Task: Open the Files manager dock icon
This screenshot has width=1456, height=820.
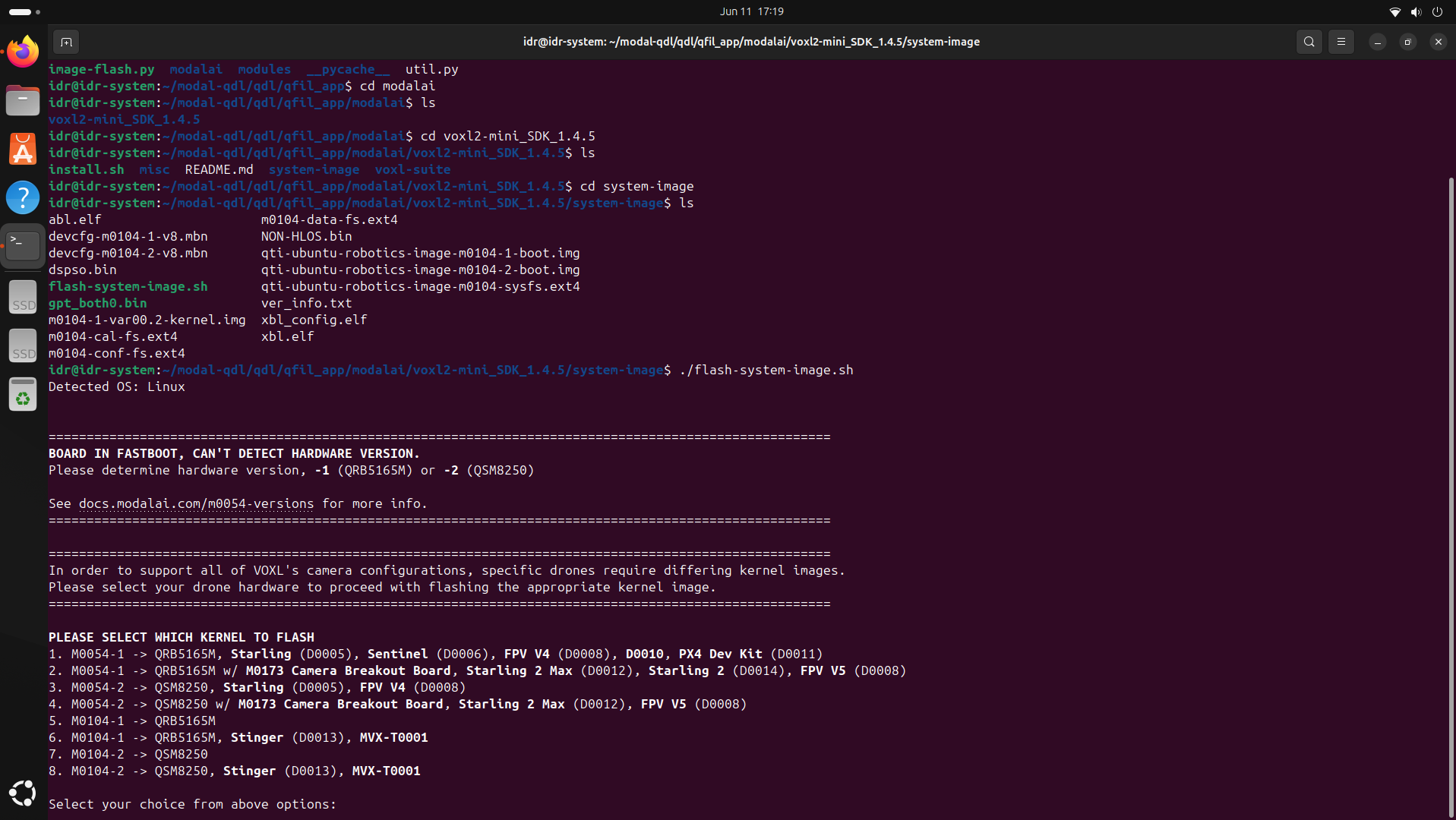Action: pos(23,100)
